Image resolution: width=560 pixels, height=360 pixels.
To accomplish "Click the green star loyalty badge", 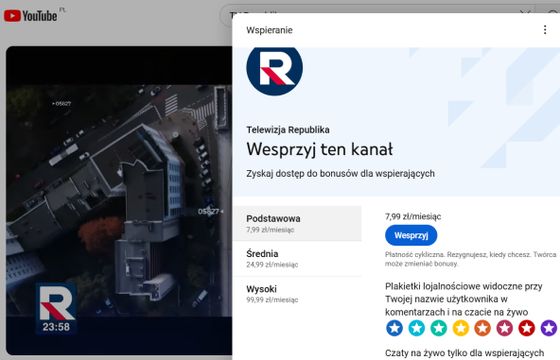I will tap(439, 328).
